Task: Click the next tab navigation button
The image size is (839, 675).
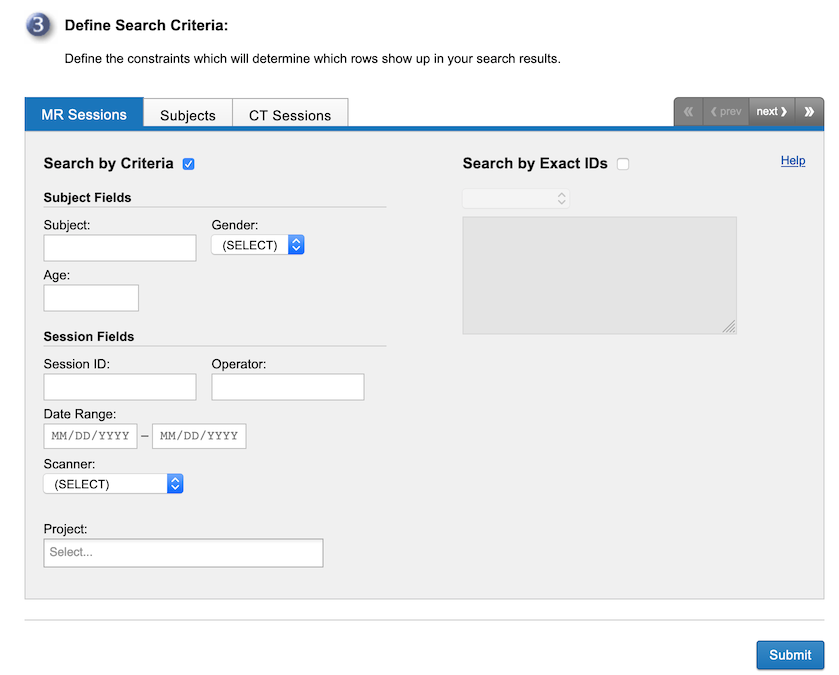Action: click(772, 112)
